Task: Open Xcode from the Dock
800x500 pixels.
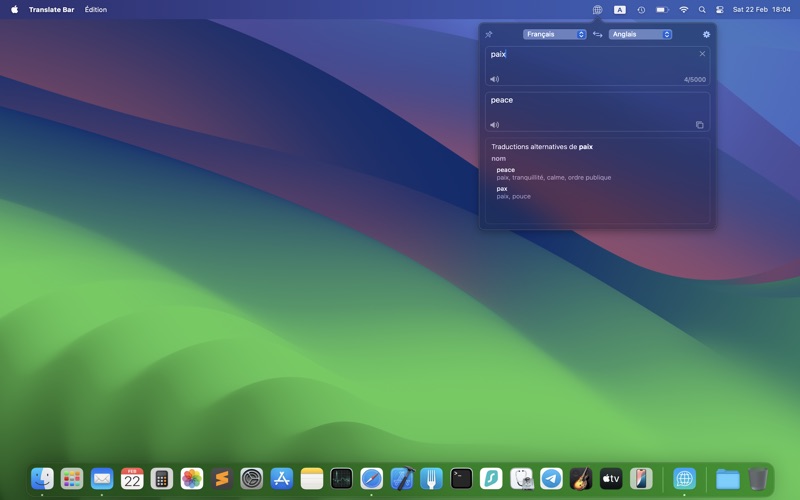Action: [402, 479]
